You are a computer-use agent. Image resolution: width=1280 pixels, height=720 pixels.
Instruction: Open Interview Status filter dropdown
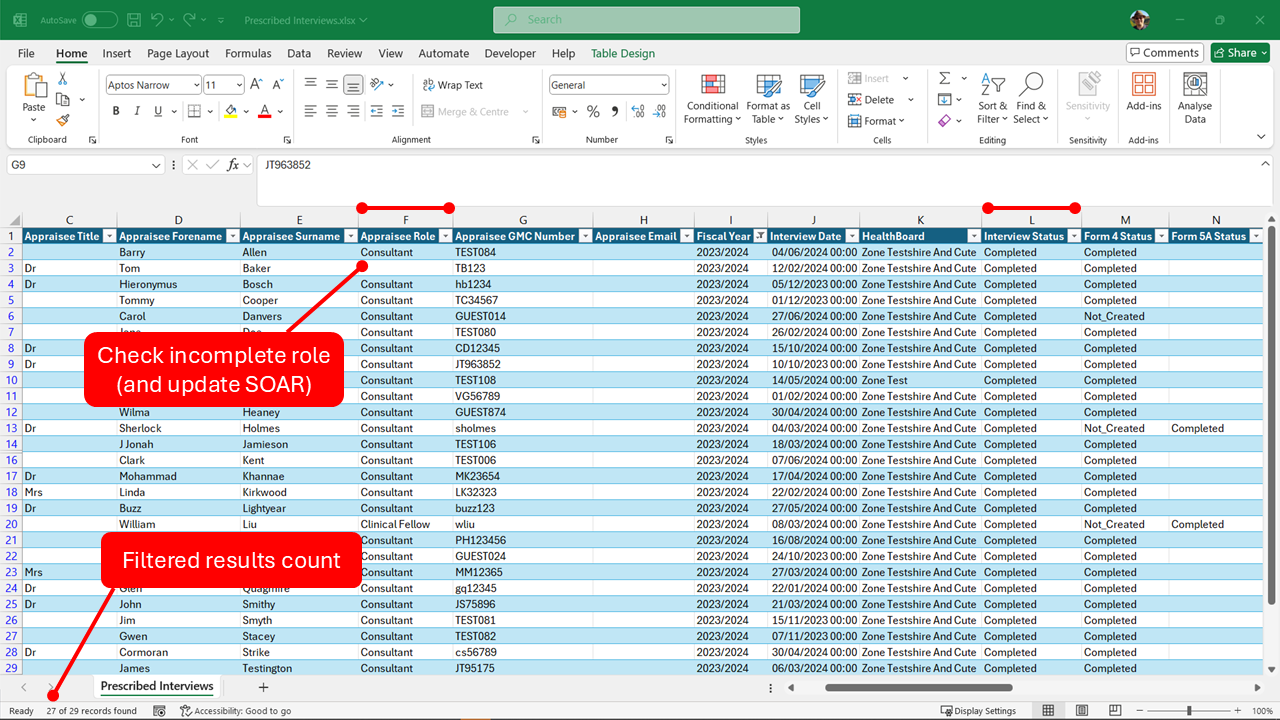1074,236
